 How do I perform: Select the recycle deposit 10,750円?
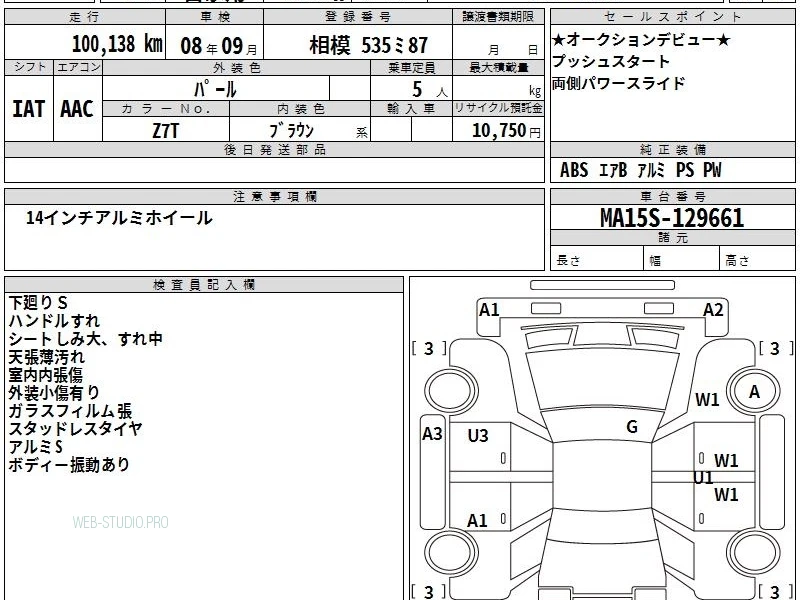506,131
